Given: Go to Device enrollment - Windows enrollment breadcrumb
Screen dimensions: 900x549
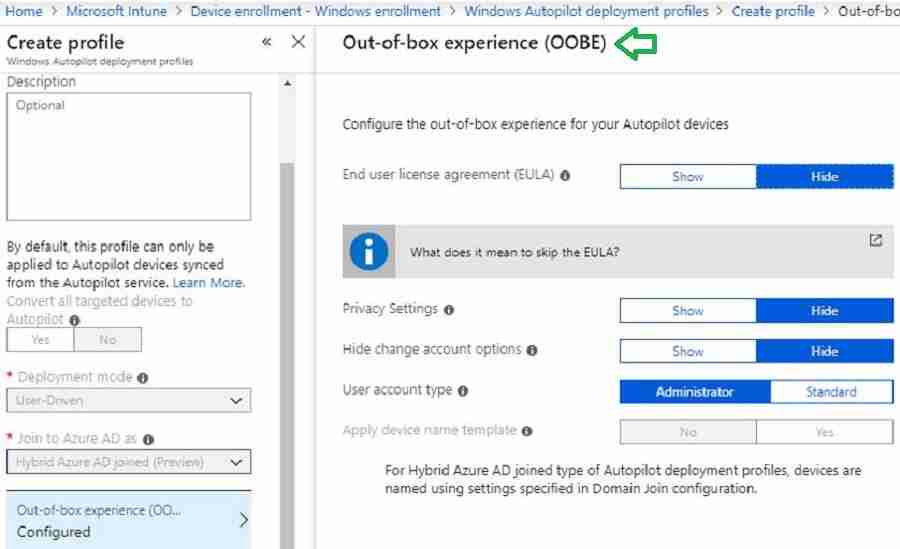Looking at the screenshot, I should click(x=316, y=11).
